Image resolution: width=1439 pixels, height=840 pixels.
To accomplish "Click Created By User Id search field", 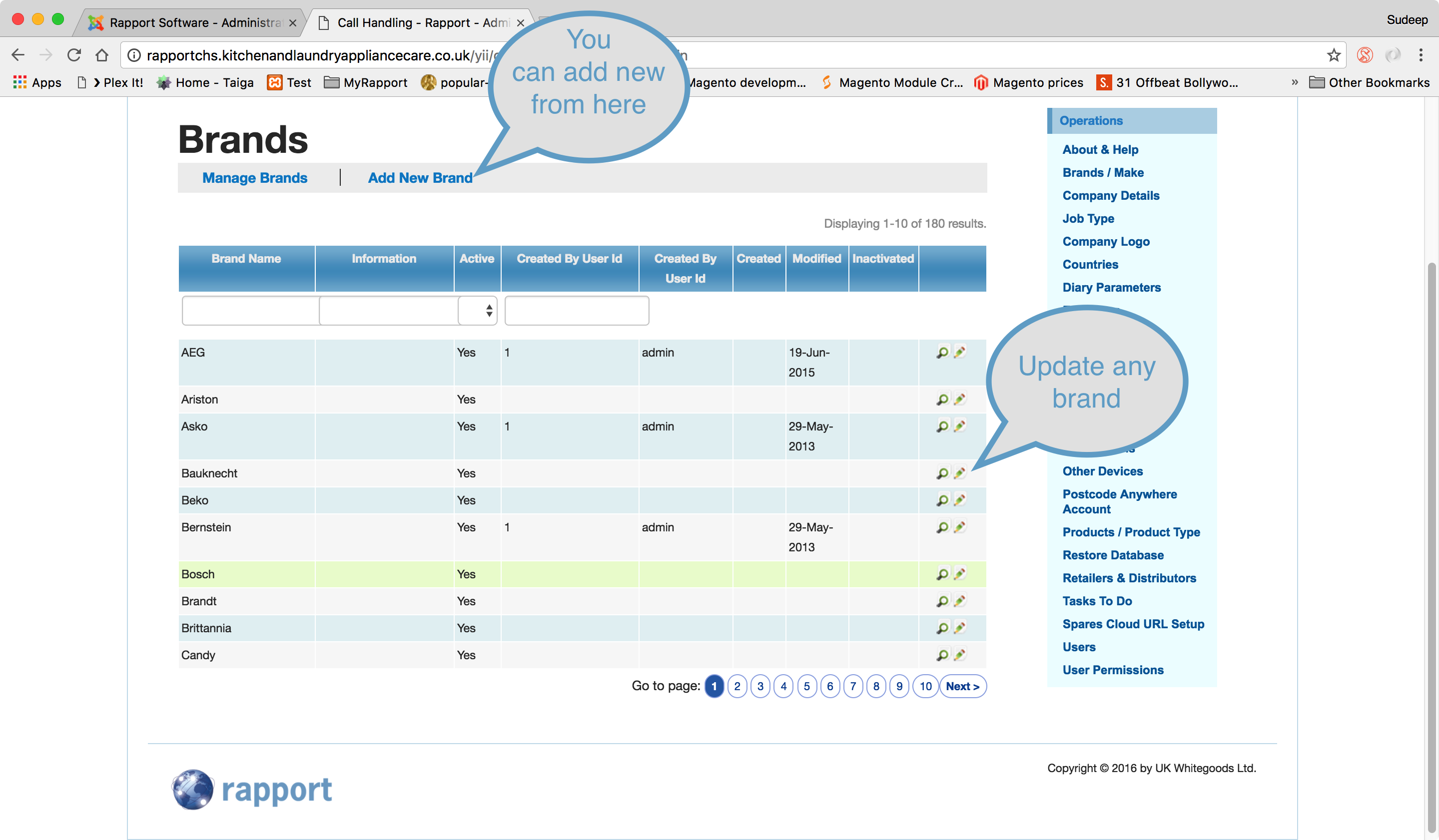I will 576,310.
